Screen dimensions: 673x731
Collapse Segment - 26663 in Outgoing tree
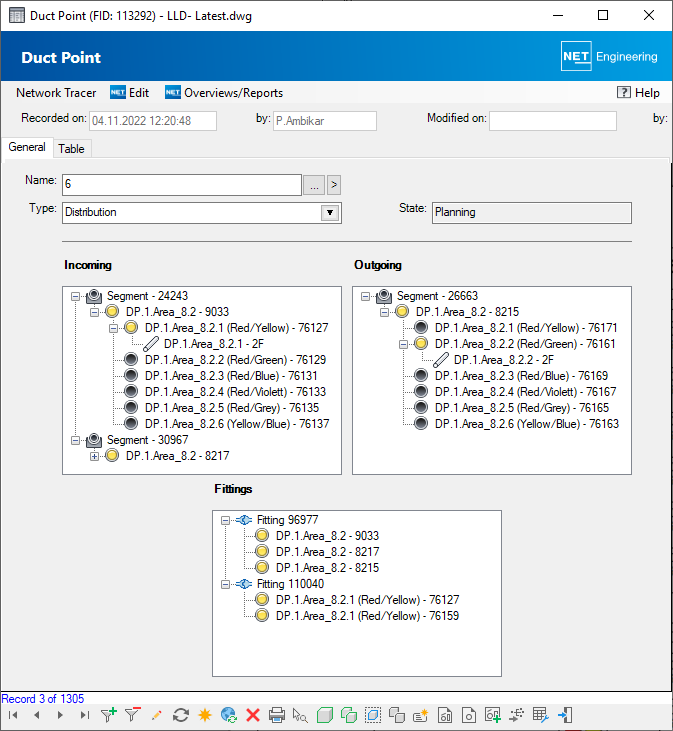(365, 296)
